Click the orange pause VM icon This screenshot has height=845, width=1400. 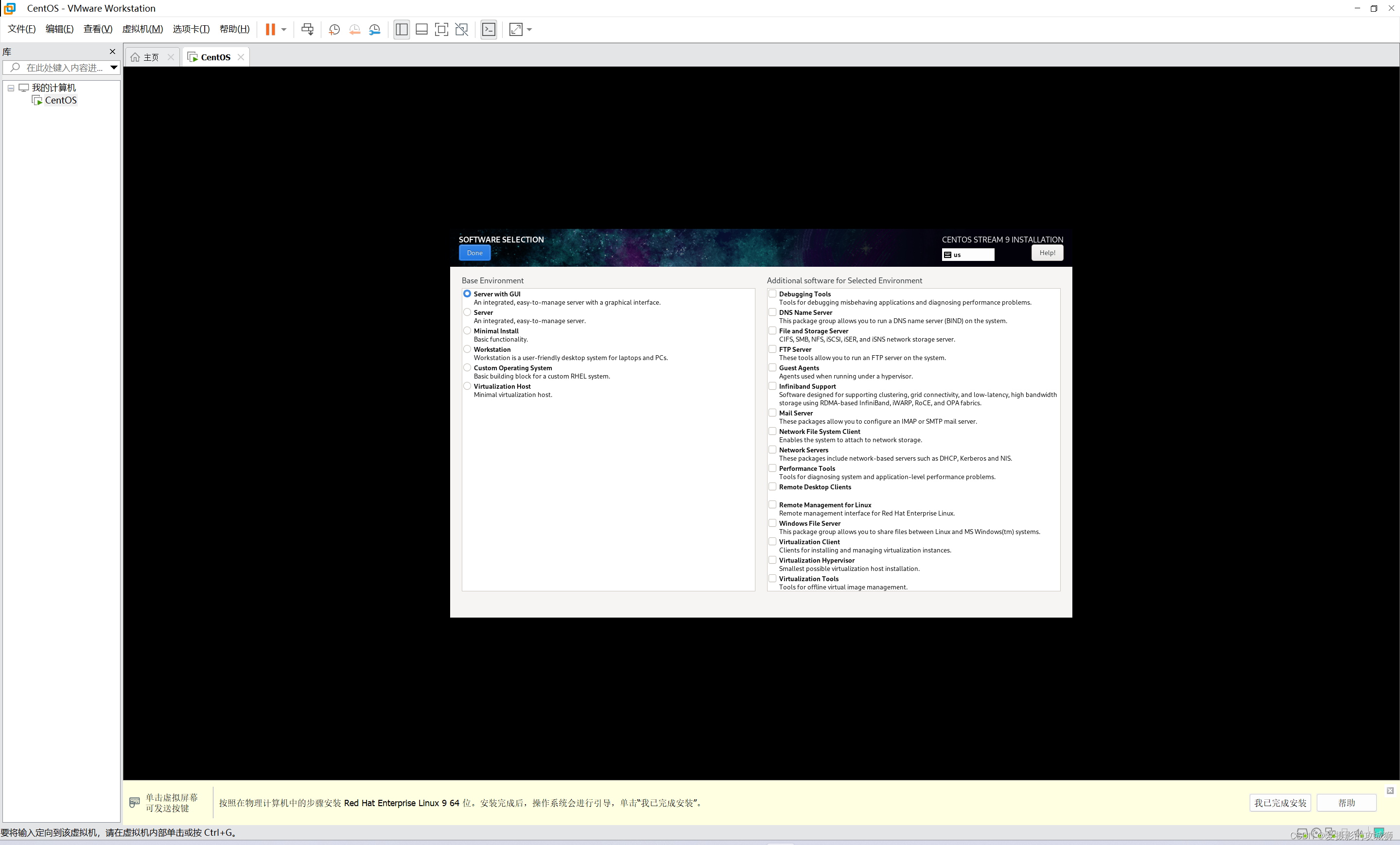tap(270, 30)
